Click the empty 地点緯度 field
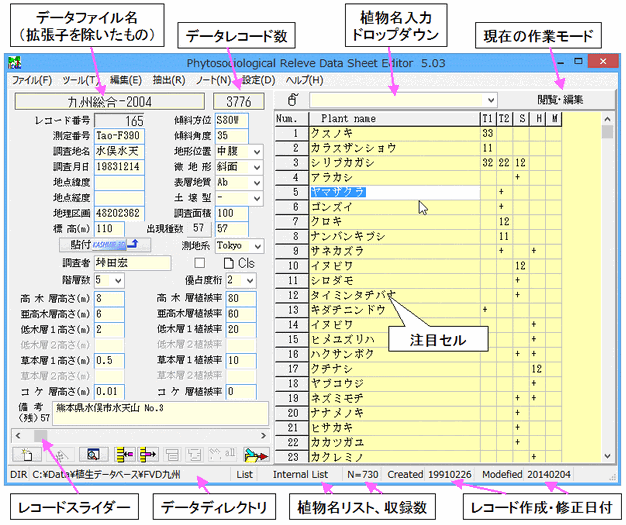The width and height of the screenshot is (626, 525). 119,182
